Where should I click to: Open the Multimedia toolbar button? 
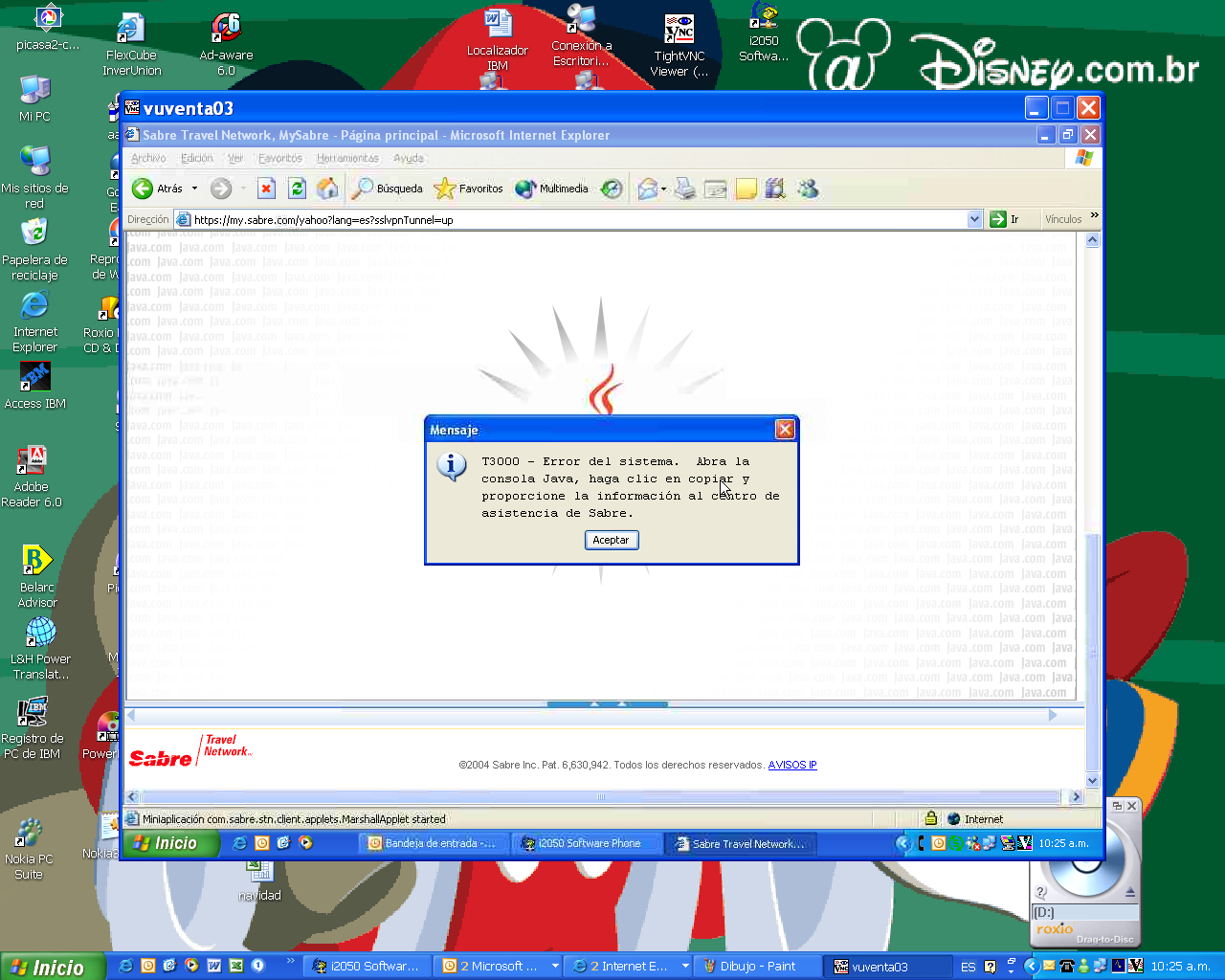(551, 189)
